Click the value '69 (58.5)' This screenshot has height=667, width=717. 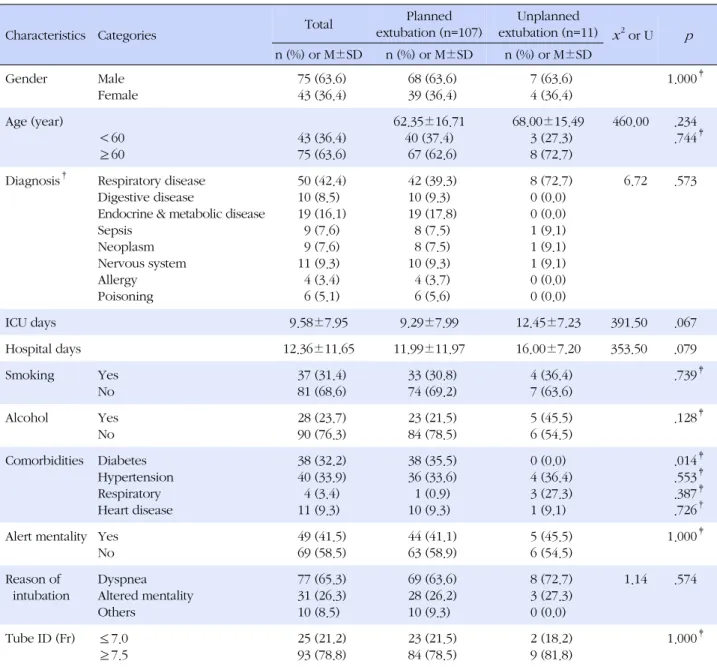[321, 553]
